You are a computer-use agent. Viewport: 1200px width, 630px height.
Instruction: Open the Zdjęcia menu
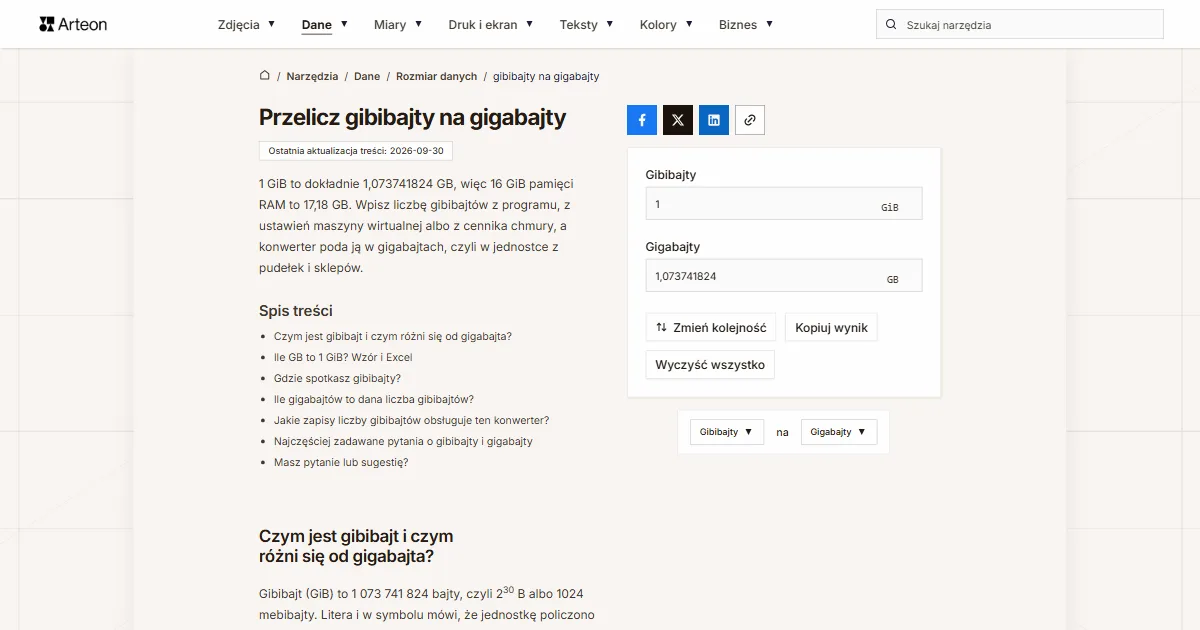tap(246, 25)
